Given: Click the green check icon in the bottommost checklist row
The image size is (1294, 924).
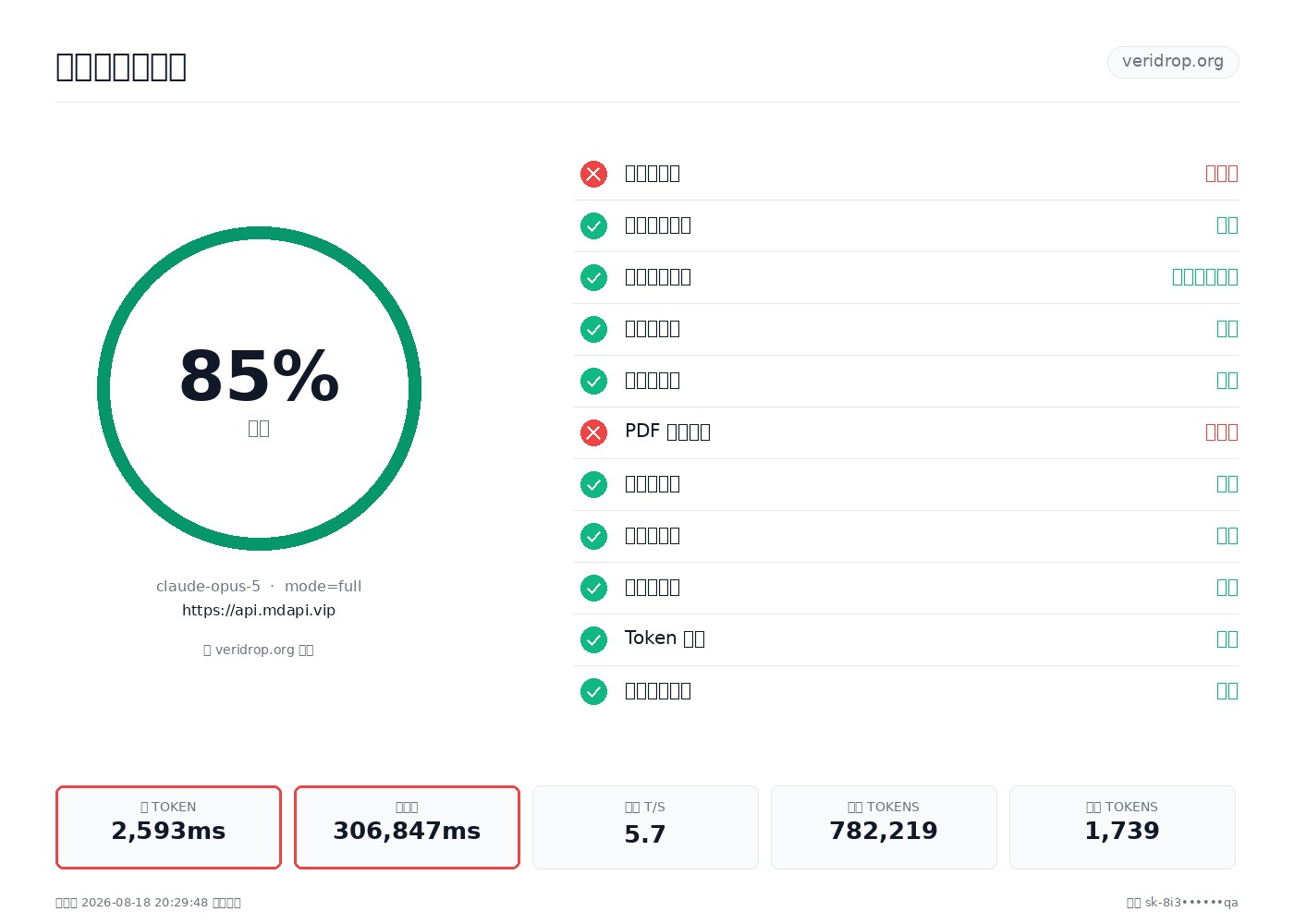Looking at the screenshot, I should (593, 691).
